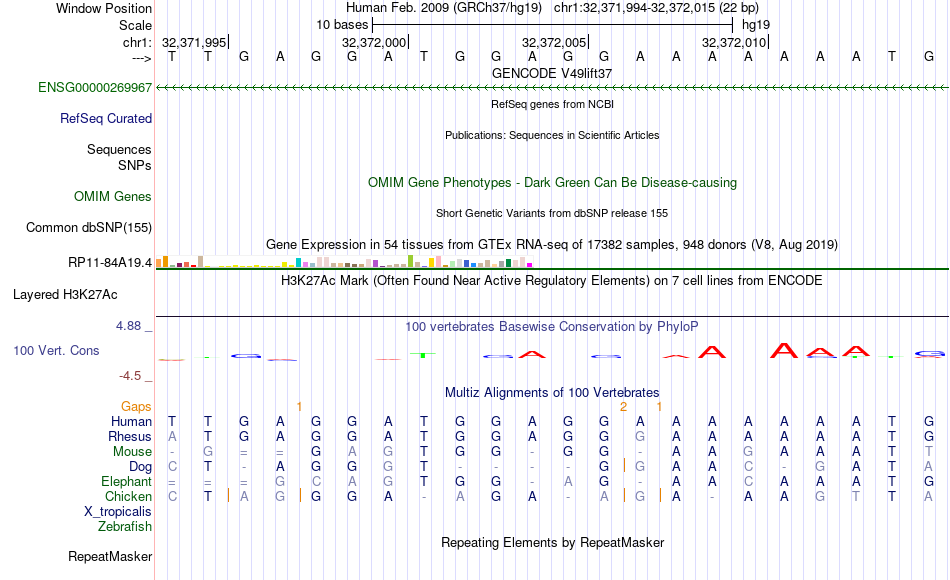
Task: Click the Scale label on the left
Action: click(135, 25)
